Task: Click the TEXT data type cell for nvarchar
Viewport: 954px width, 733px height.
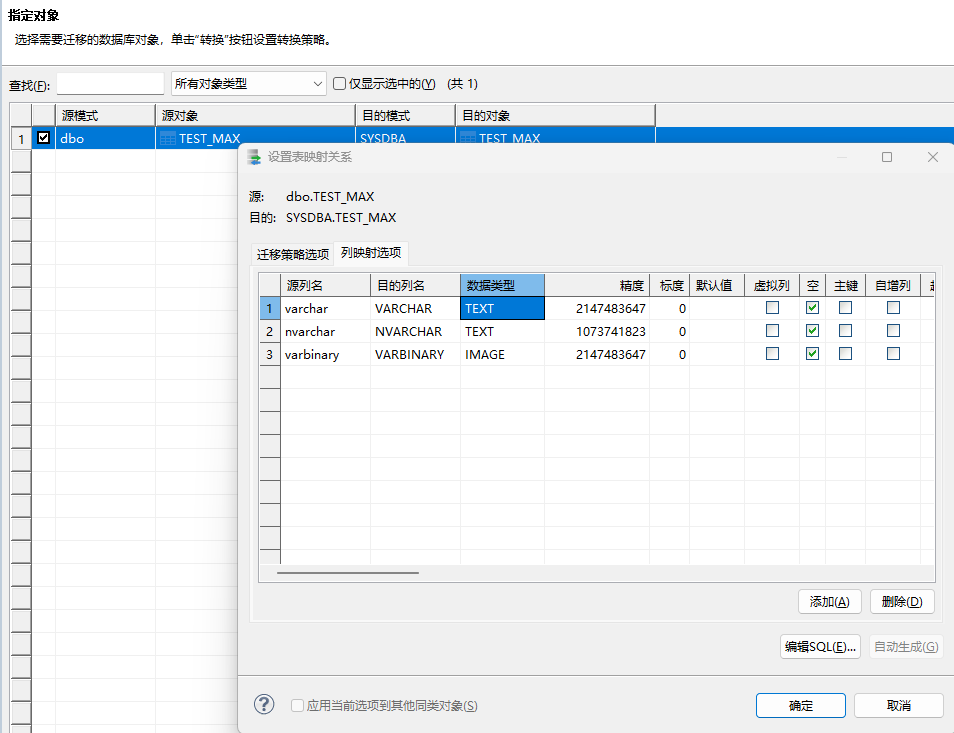Action: 502,332
